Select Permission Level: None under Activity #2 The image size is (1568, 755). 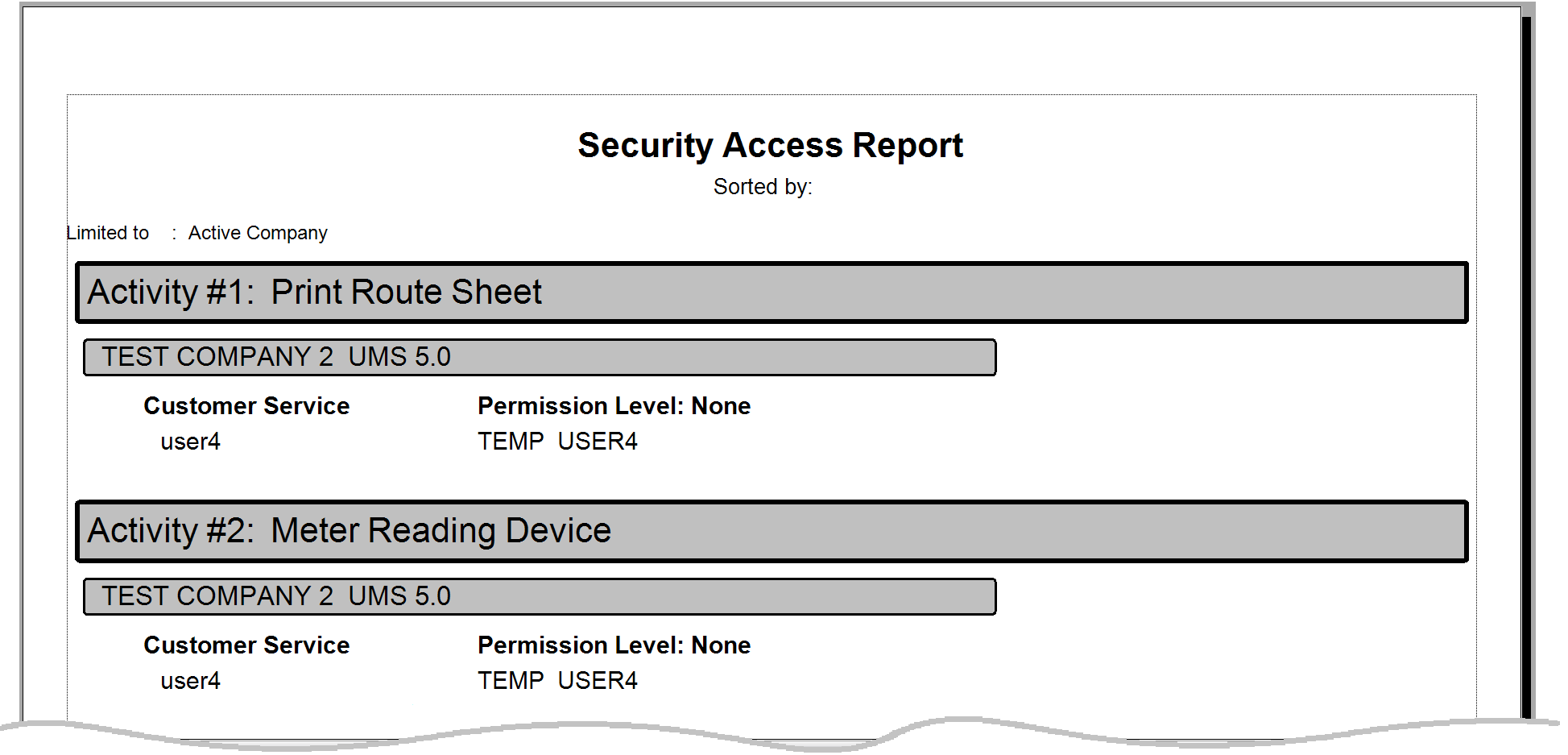614,645
